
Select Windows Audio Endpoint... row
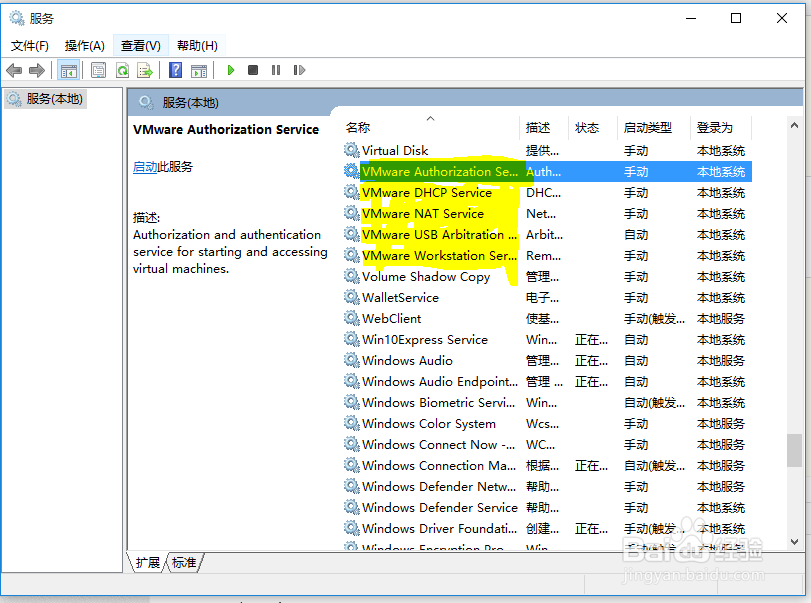pos(547,382)
